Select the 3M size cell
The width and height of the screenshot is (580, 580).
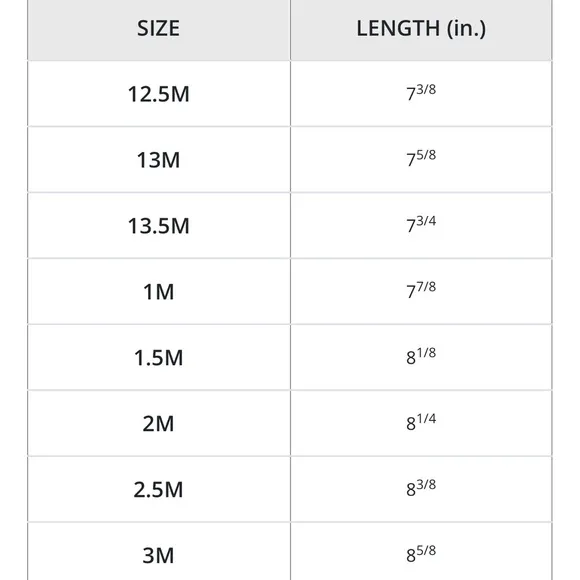tap(159, 552)
